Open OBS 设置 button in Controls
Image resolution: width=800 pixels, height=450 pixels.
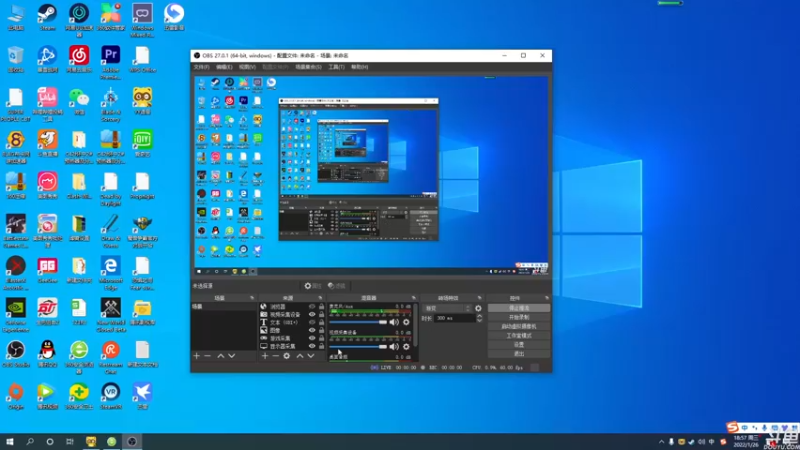click(x=519, y=345)
